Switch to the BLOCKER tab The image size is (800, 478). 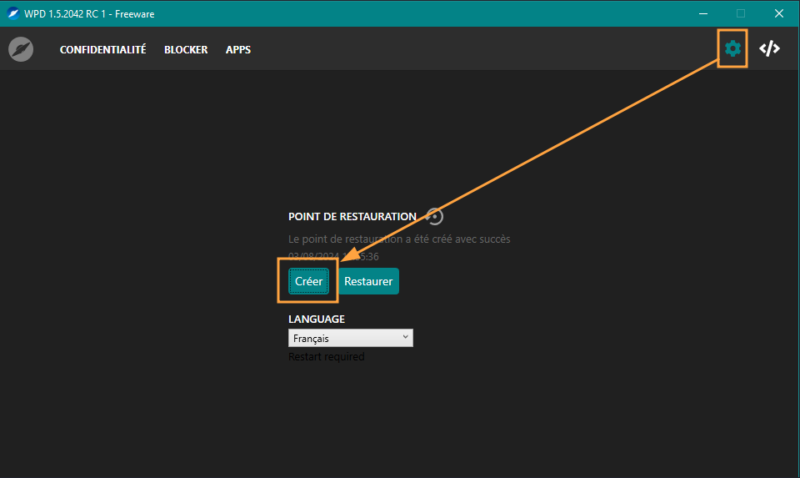pyautogui.click(x=186, y=49)
